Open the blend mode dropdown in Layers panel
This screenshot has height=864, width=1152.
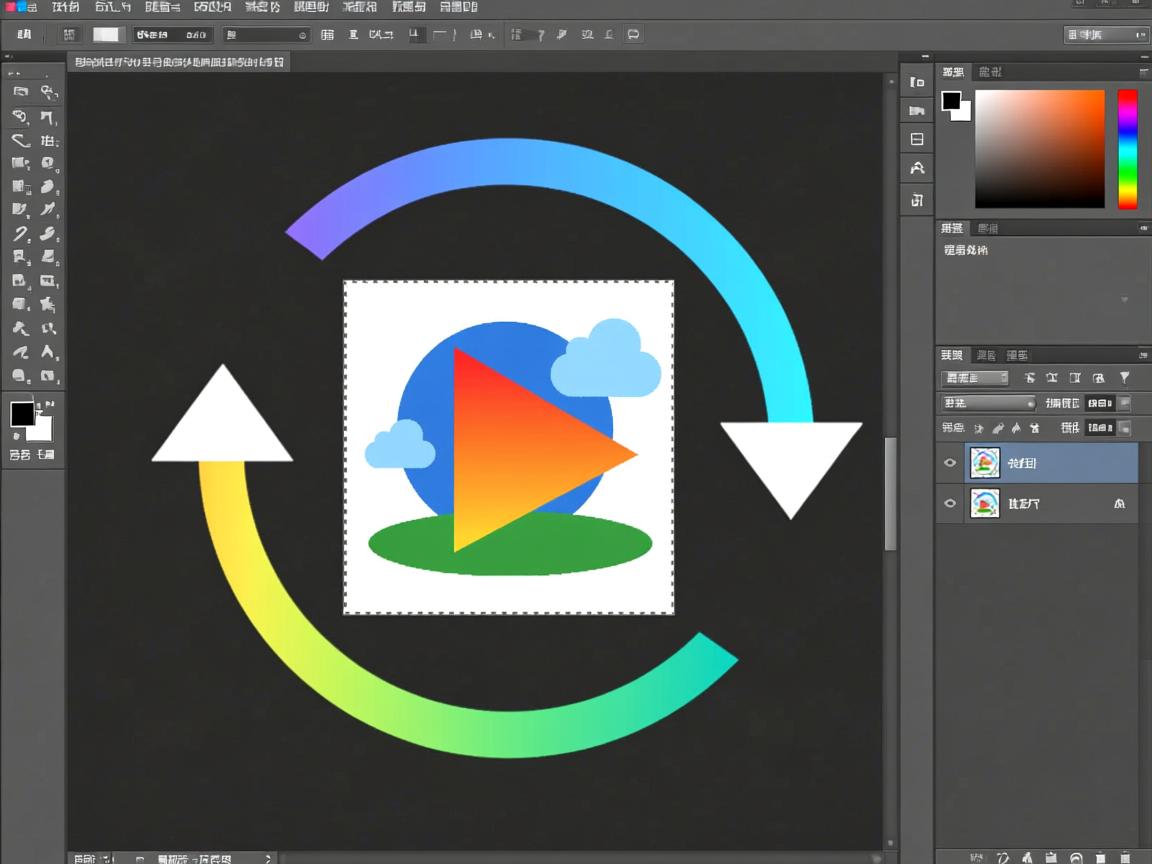click(x=988, y=403)
